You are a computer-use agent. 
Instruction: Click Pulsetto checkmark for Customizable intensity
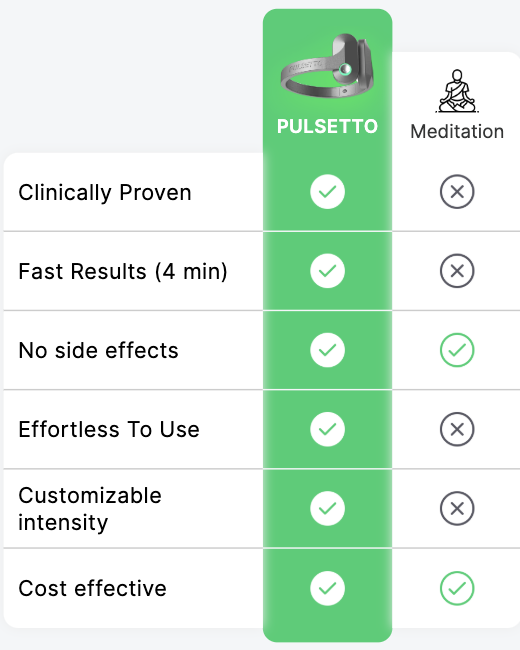(327, 508)
